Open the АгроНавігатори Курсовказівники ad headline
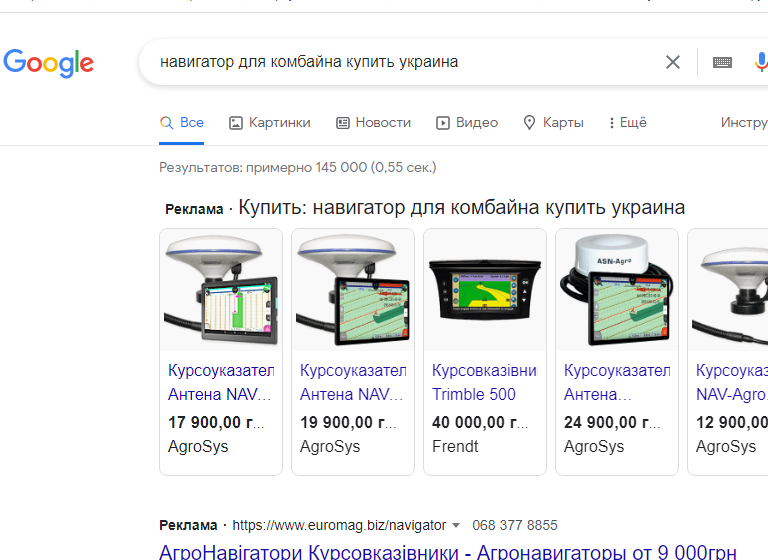This screenshot has width=768, height=560. tap(448, 552)
